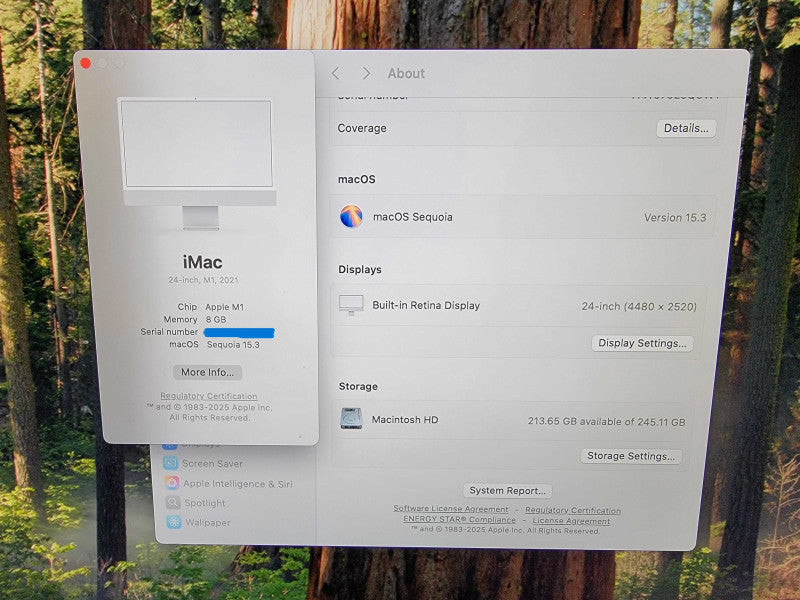Click the Sequoia 15.3 macOS value

click(233, 345)
